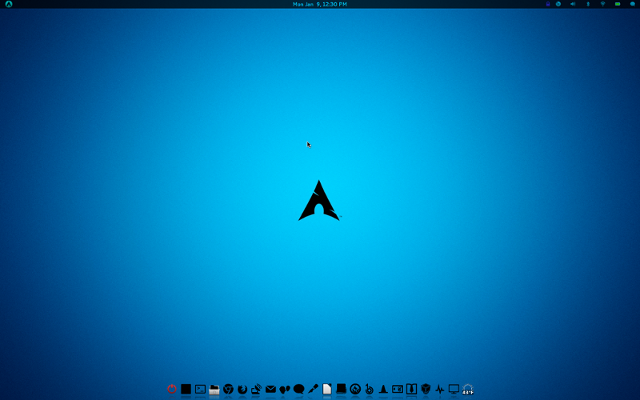Open the mail envelope application
Screen dimensions: 640x400
pyautogui.click(x=271, y=389)
